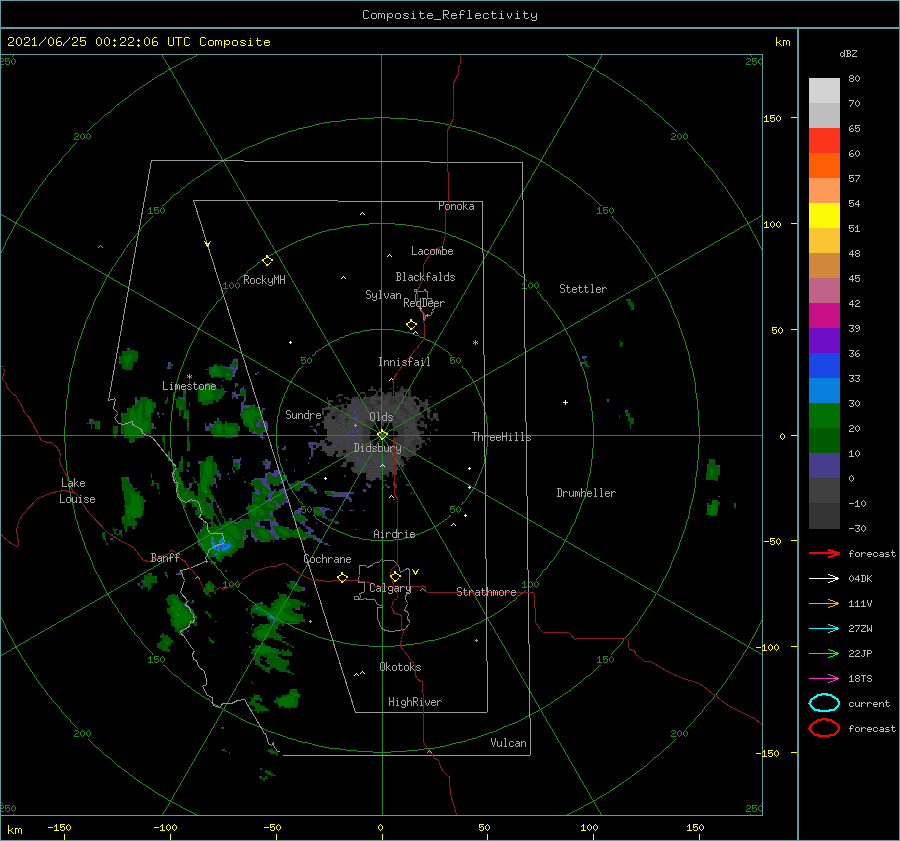This screenshot has height=841, width=900.
Task: Select the Sylvan label
Action: (383, 295)
